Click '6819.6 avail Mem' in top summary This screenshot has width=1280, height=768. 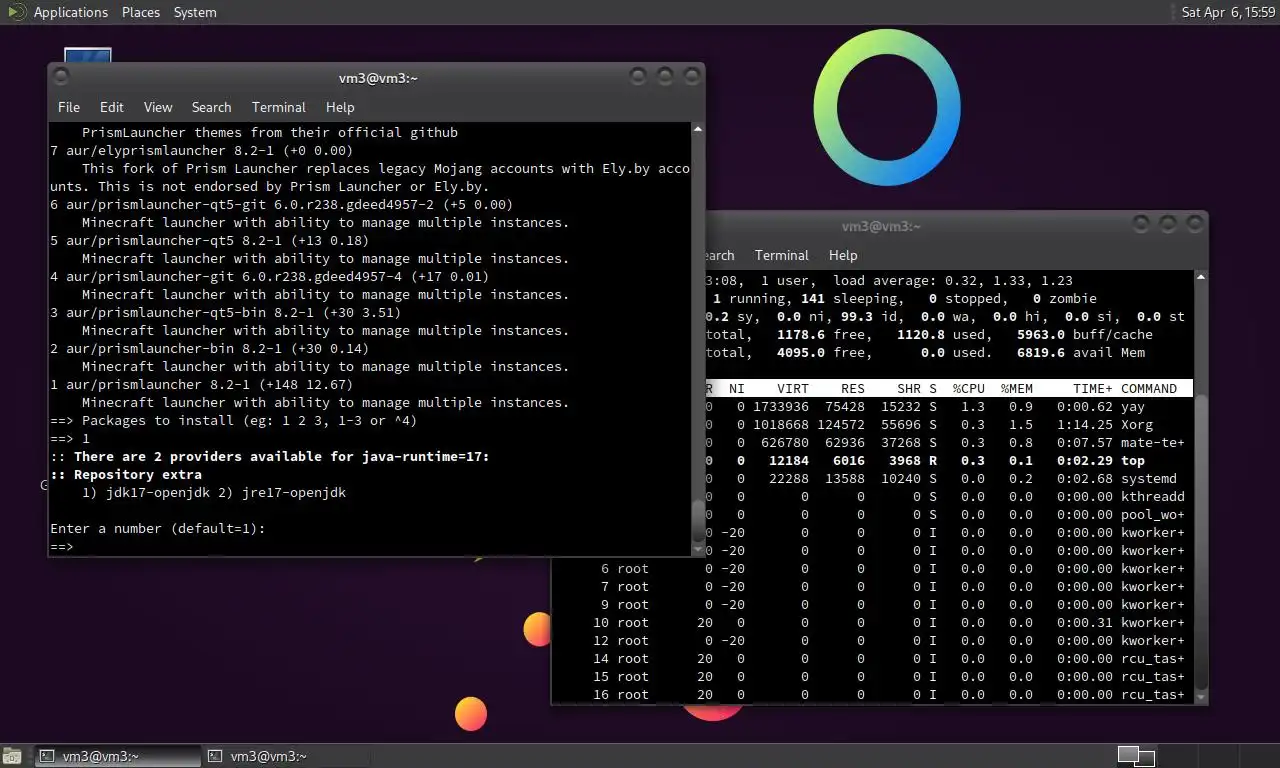(x=1081, y=352)
